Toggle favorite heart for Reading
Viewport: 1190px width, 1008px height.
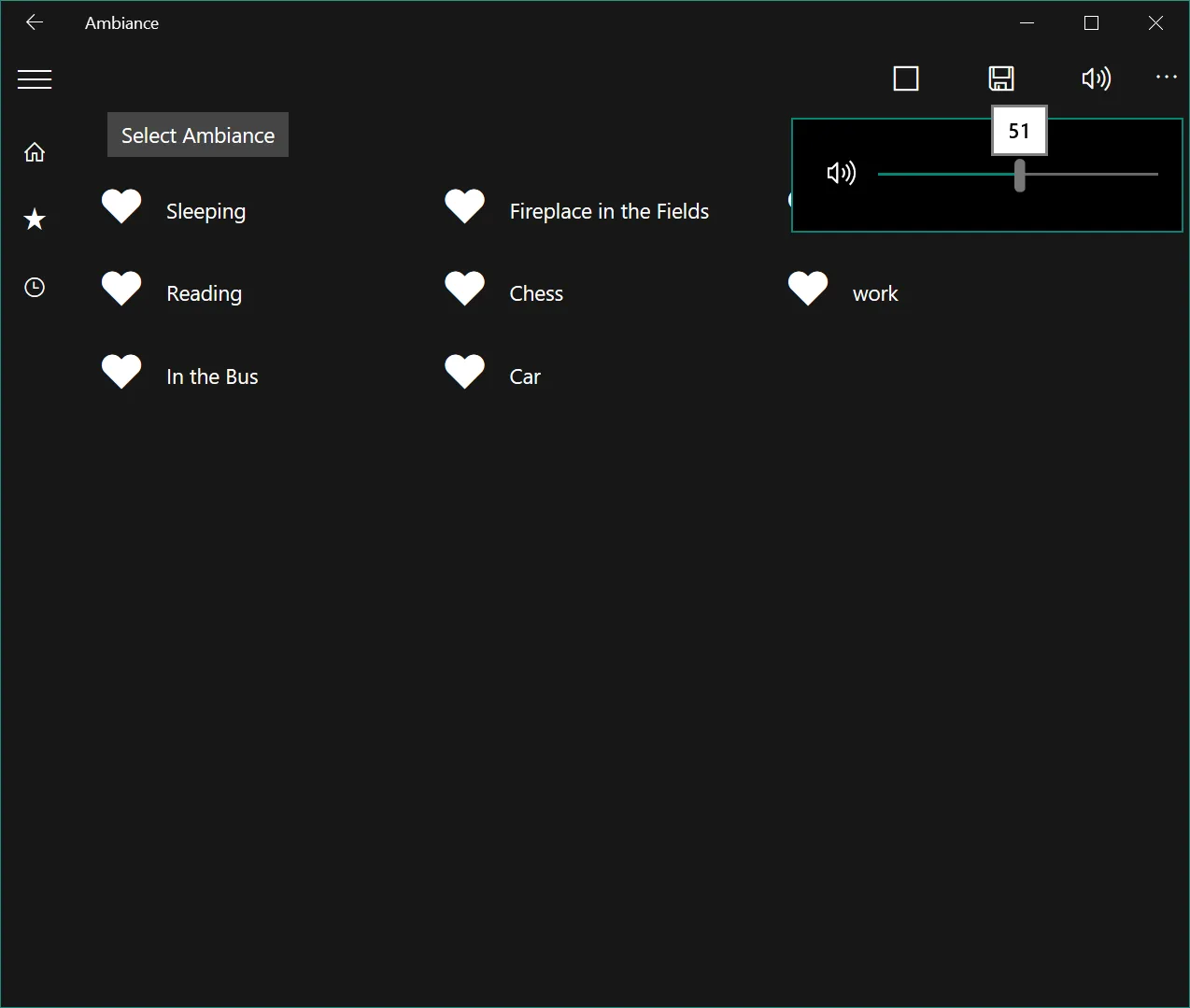pos(121,289)
